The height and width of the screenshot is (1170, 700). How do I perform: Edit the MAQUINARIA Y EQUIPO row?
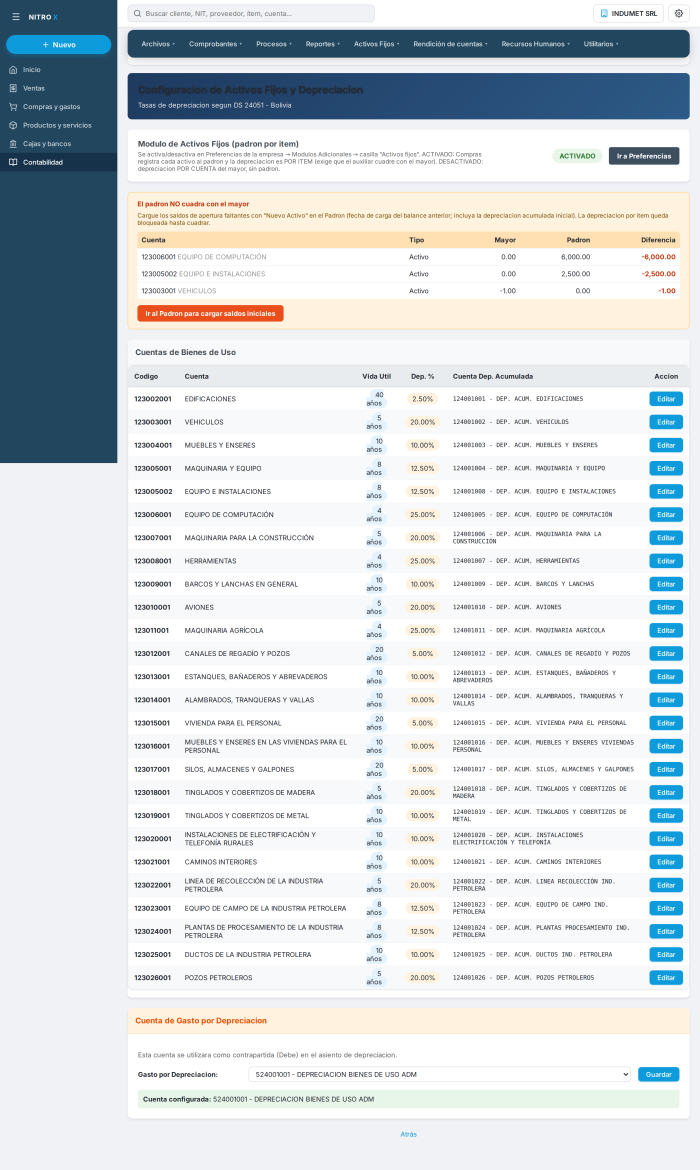tap(666, 469)
